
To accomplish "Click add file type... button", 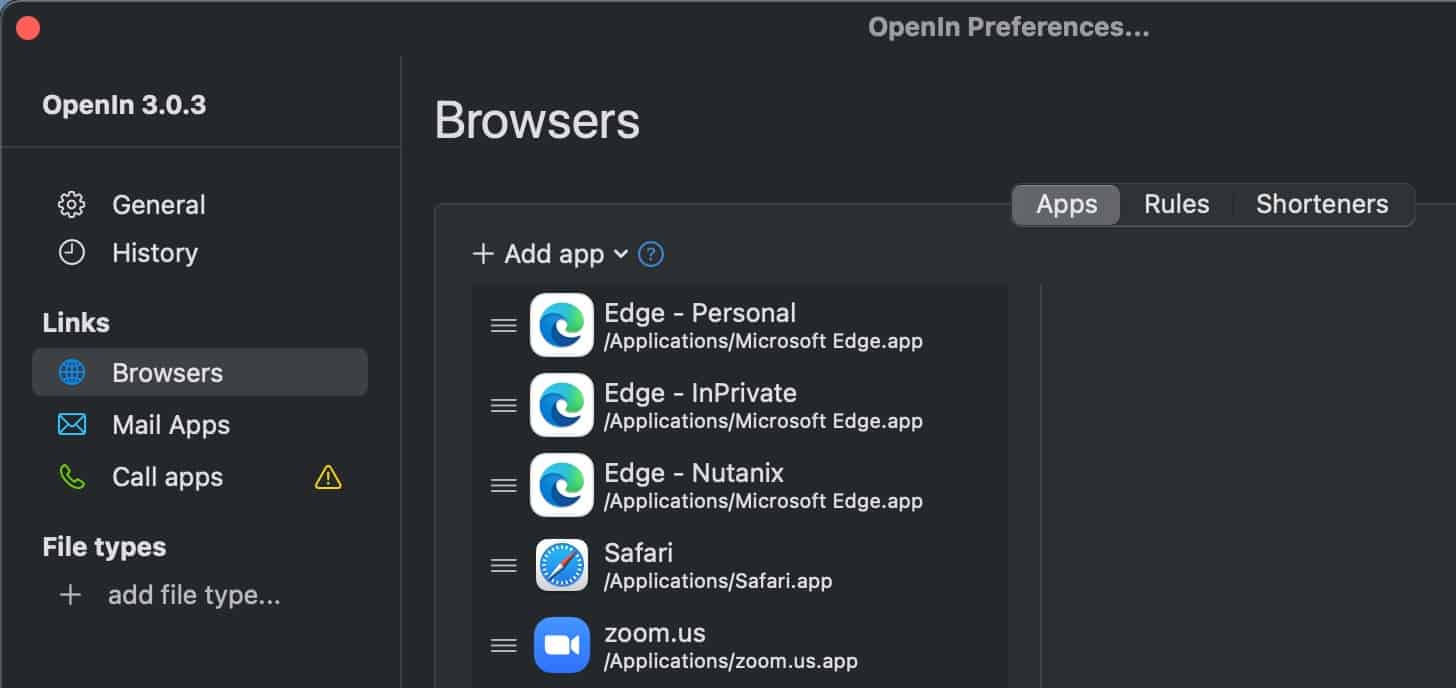I will click(x=194, y=596).
